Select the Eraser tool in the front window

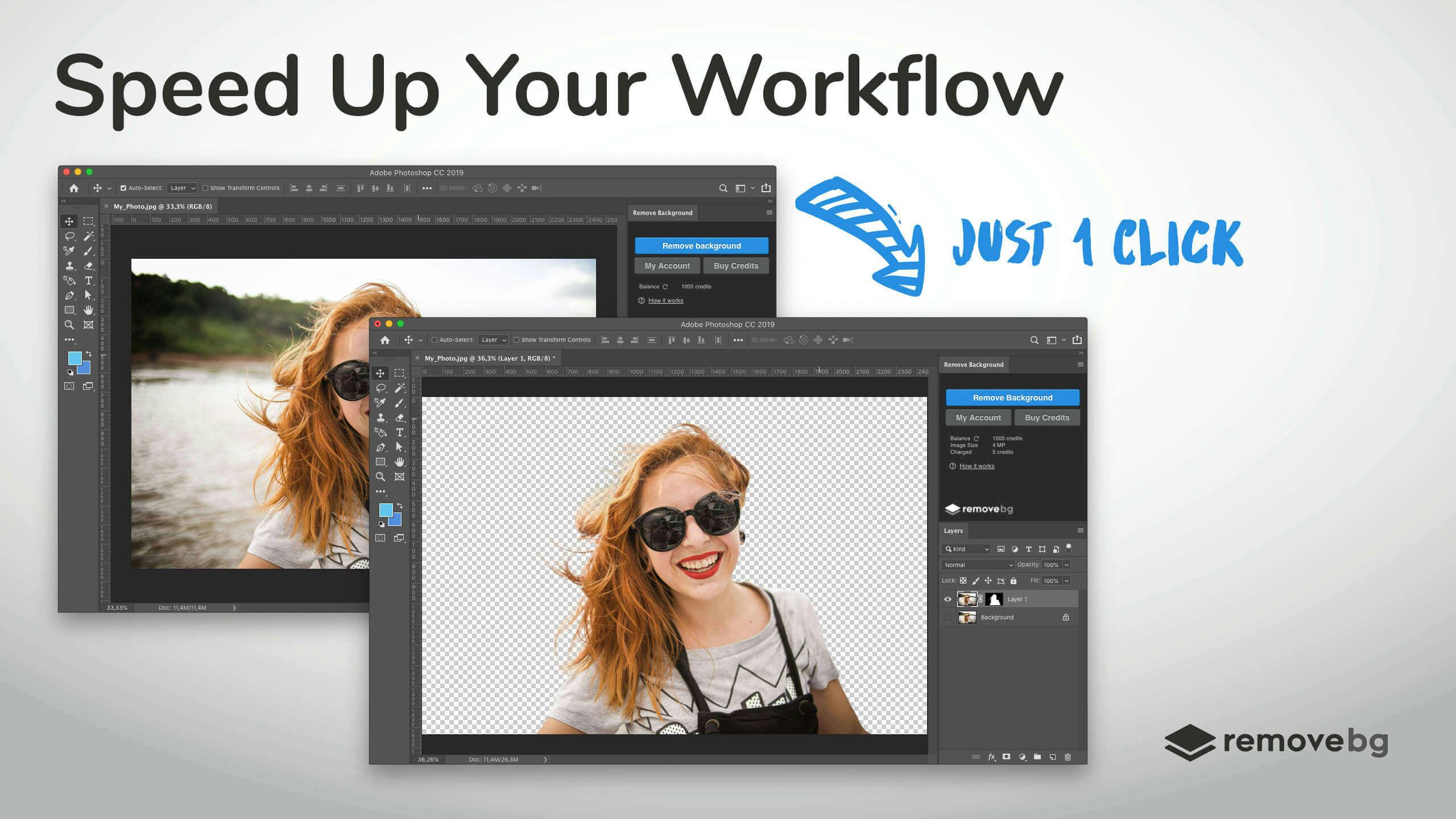pos(400,417)
